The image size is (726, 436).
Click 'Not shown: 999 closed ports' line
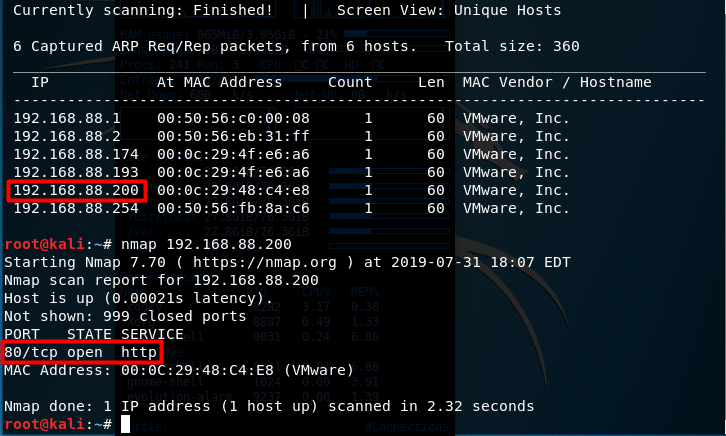125,317
